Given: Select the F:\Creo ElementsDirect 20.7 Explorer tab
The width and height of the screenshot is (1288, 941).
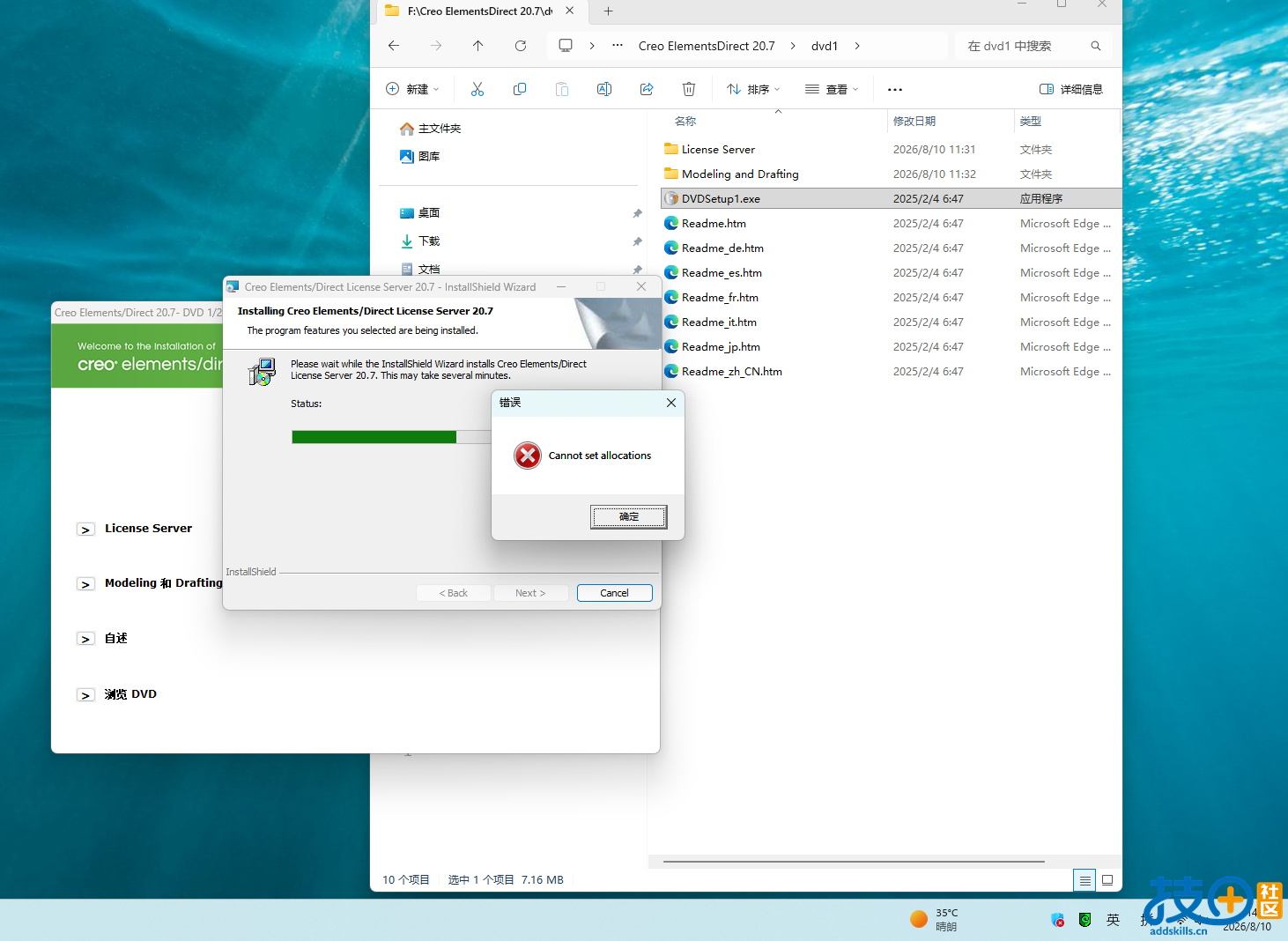Looking at the screenshot, I should pos(480,11).
